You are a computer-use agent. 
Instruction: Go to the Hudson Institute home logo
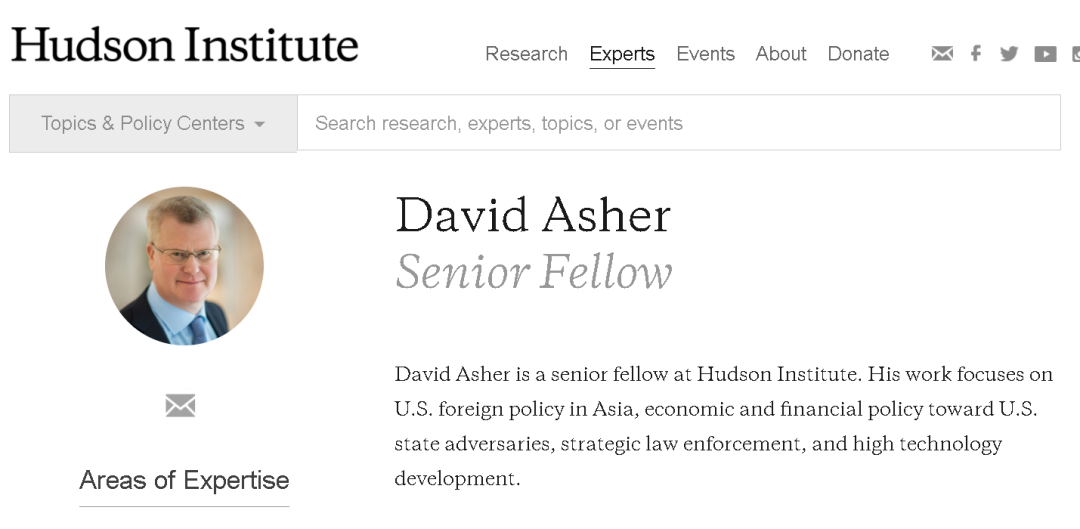(x=185, y=46)
